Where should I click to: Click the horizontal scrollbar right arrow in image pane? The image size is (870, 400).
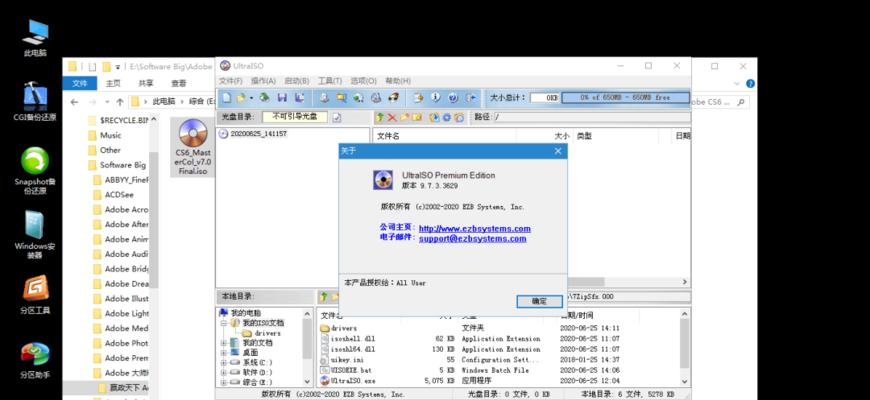point(685,282)
